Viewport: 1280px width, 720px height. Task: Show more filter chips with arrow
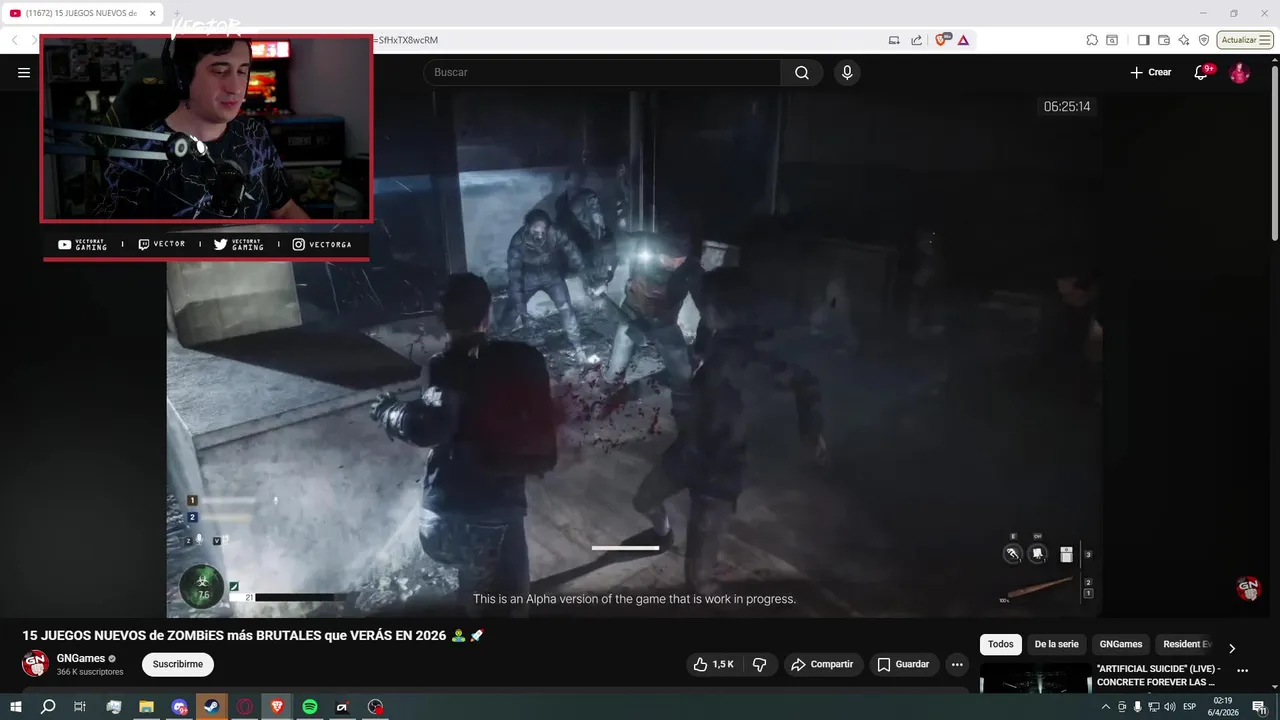tap(1231, 648)
